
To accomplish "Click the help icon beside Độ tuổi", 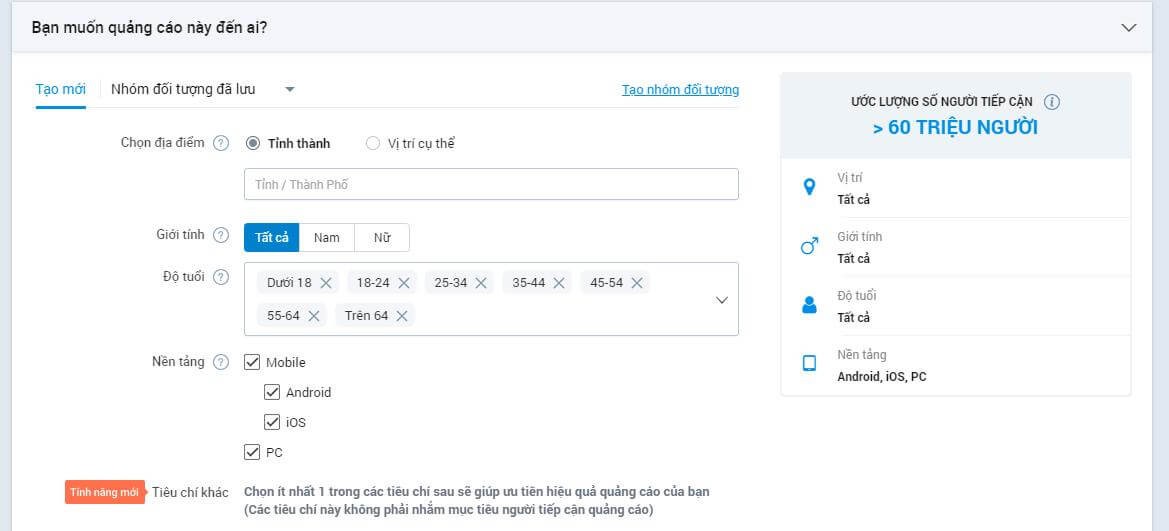I will tap(221, 277).
